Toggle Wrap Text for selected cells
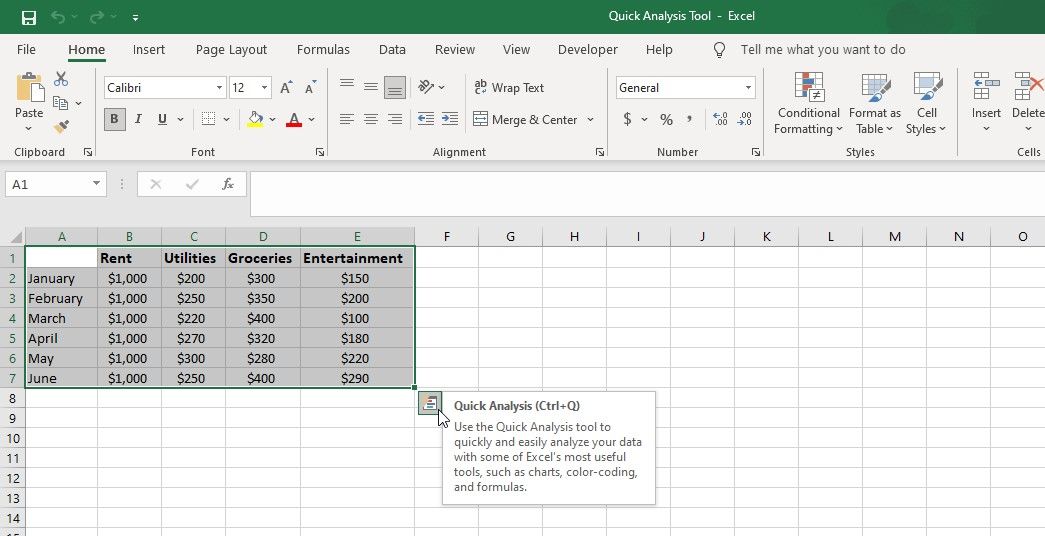Screen dimensions: 1045x536 coord(509,88)
